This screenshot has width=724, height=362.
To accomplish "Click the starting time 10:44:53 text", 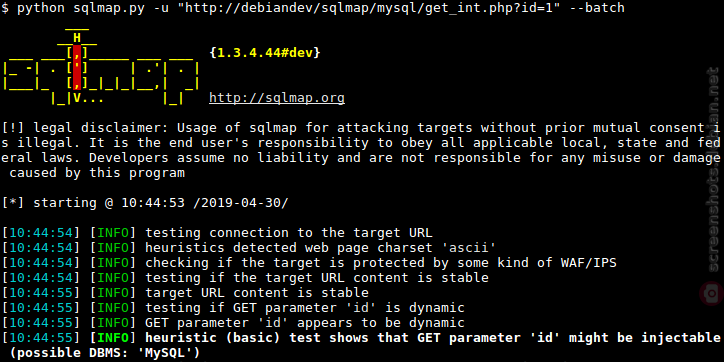I will click(153, 203).
